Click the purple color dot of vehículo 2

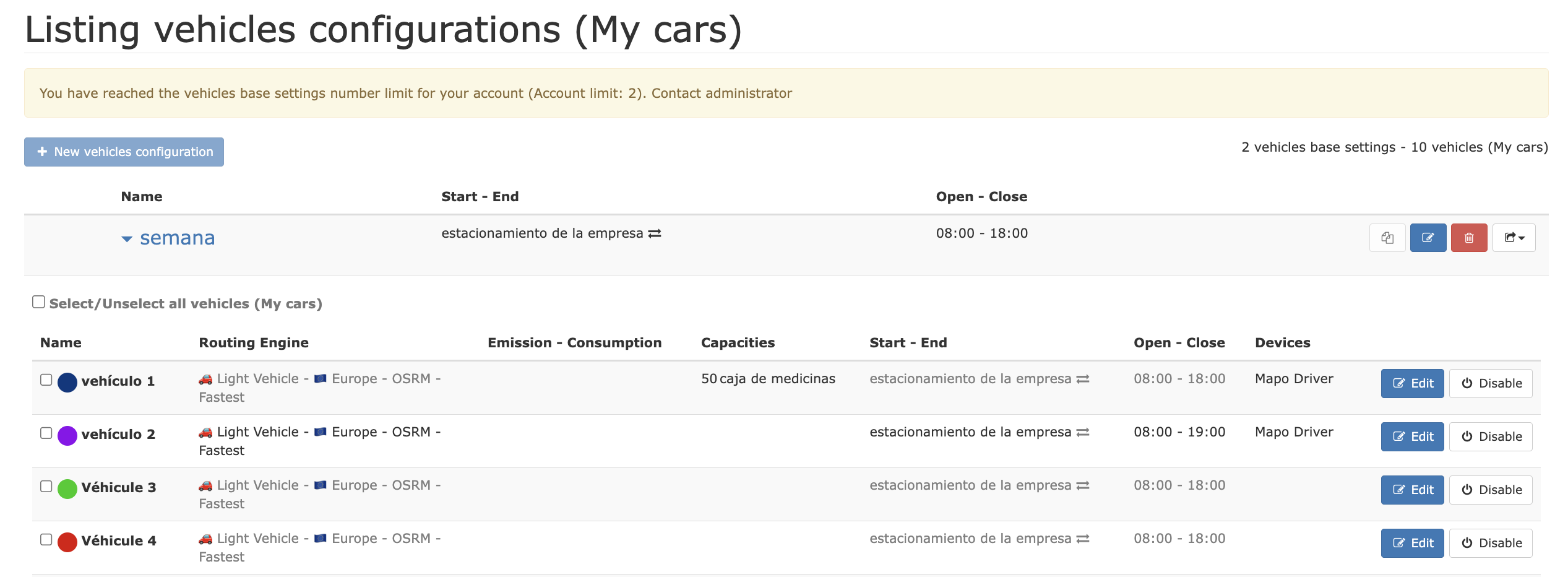point(67,435)
